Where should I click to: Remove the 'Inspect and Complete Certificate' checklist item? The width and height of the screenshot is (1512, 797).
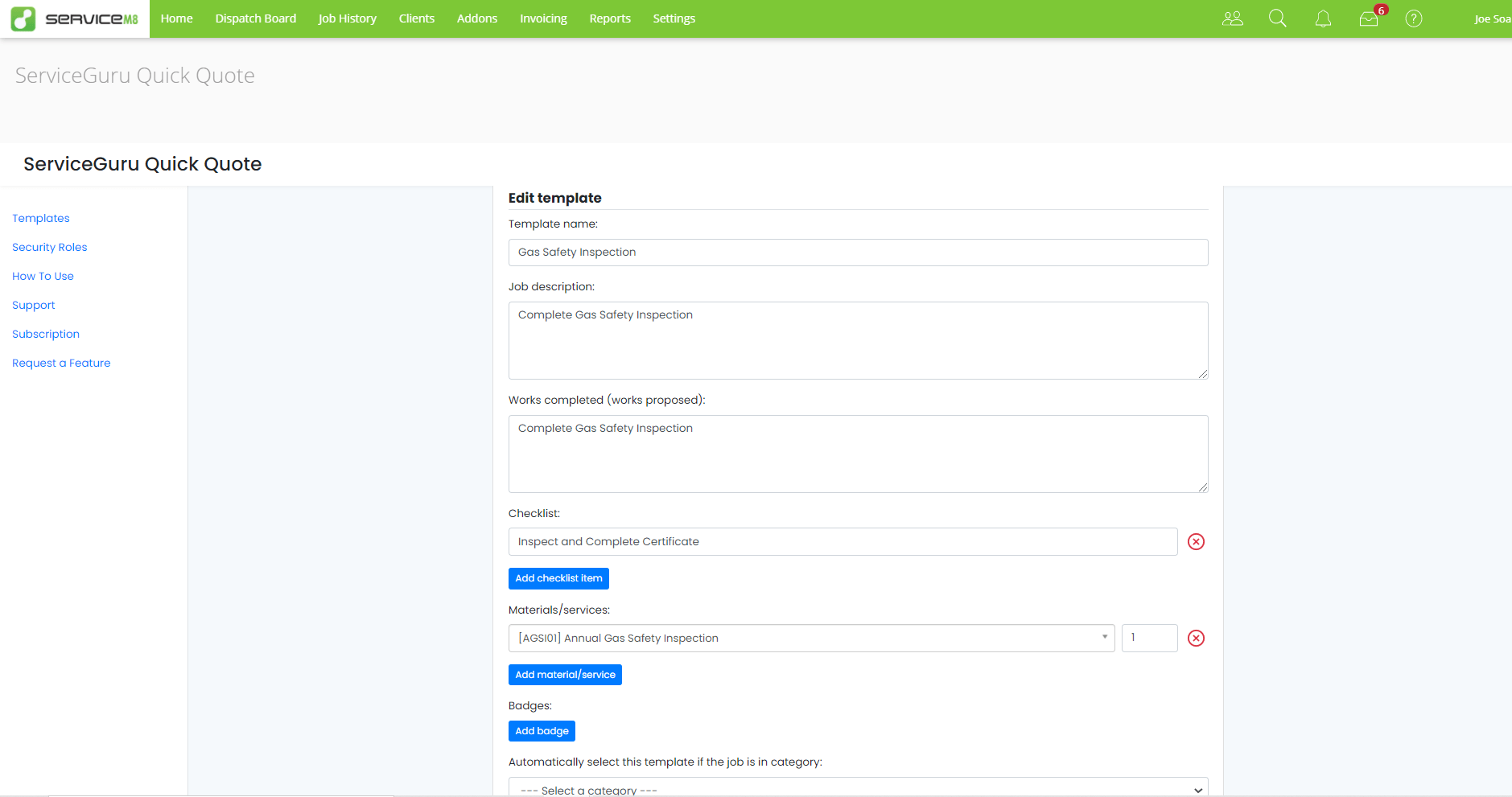point(1197,542)
